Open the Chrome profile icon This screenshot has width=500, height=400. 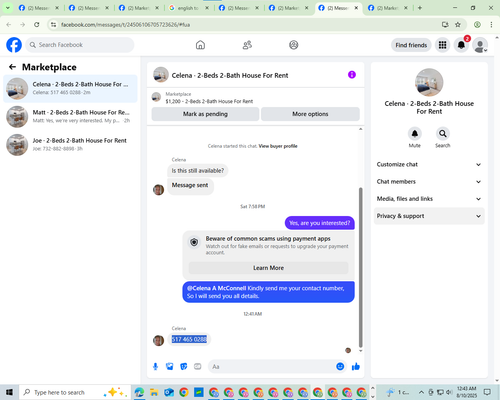[477, 25]
